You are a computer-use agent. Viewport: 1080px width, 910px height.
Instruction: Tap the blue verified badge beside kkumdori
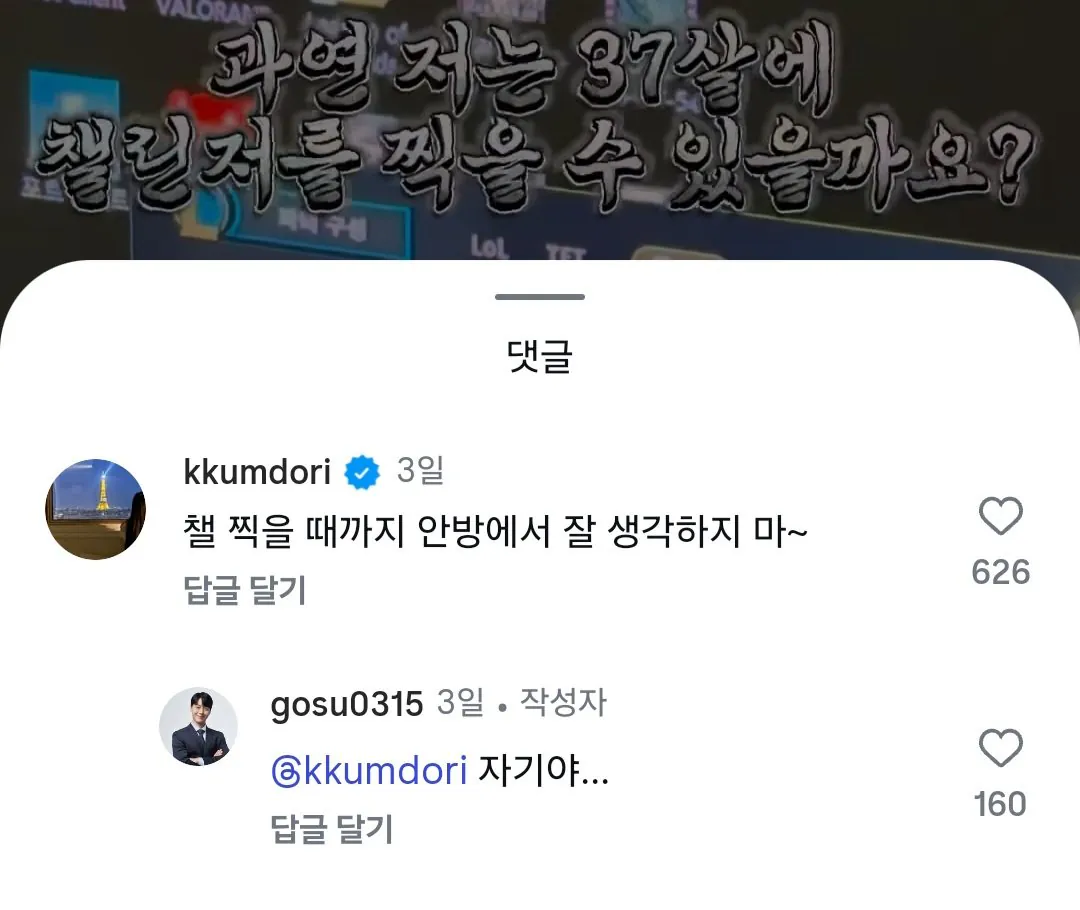click(362, 473)
